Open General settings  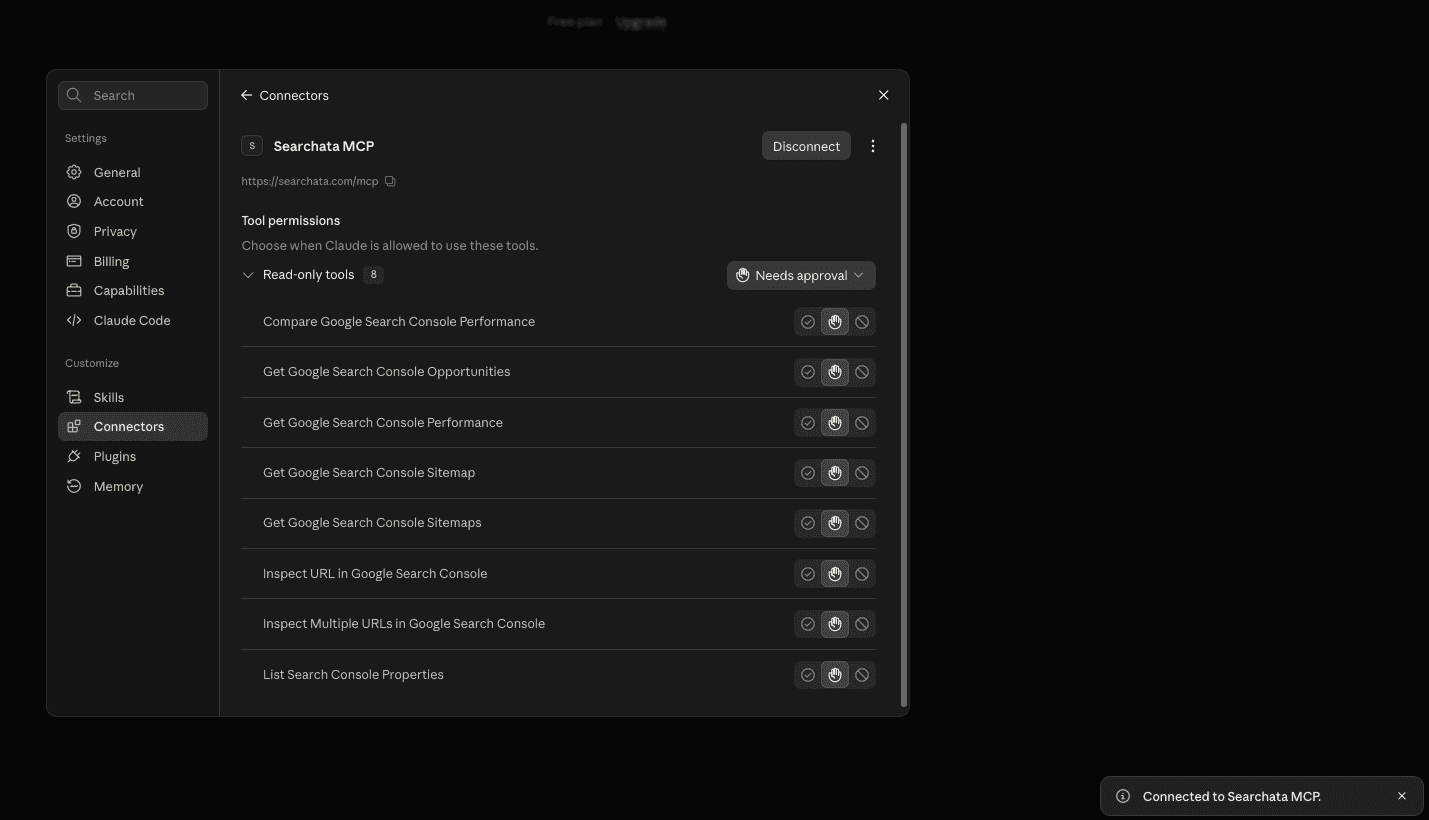(x=133, y=172)
